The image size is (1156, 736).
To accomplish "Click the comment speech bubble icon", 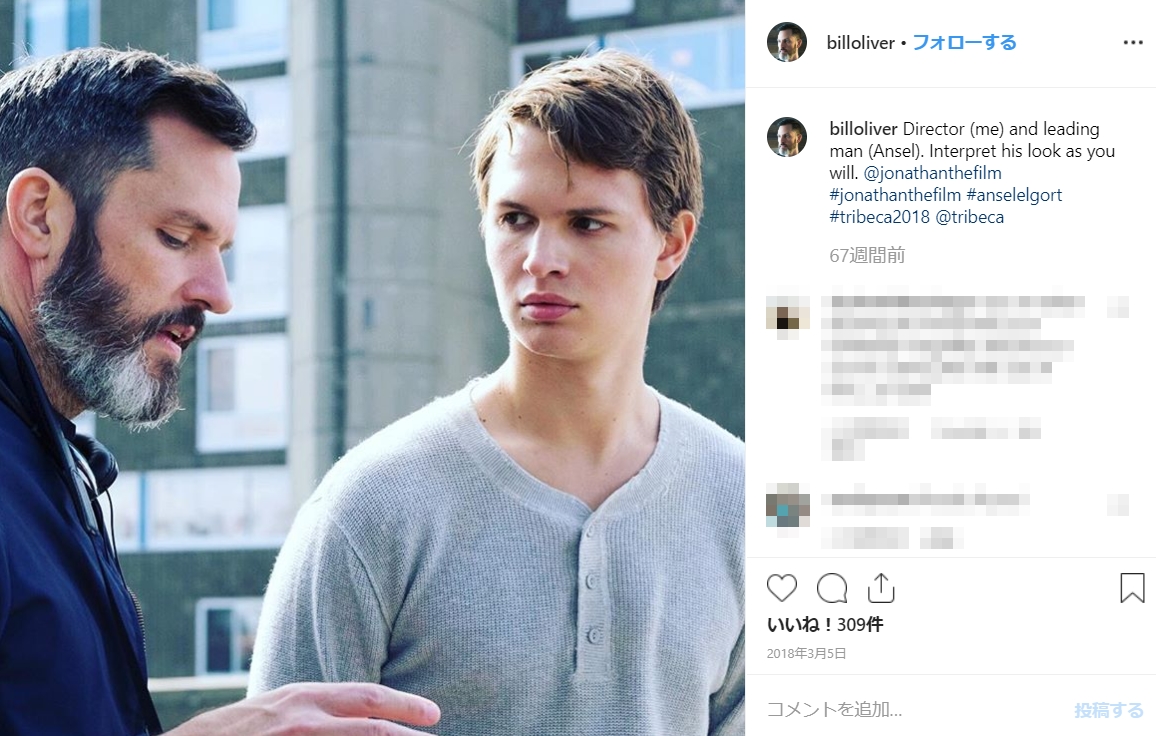I will pyautogui.click(x=831, y=588).
